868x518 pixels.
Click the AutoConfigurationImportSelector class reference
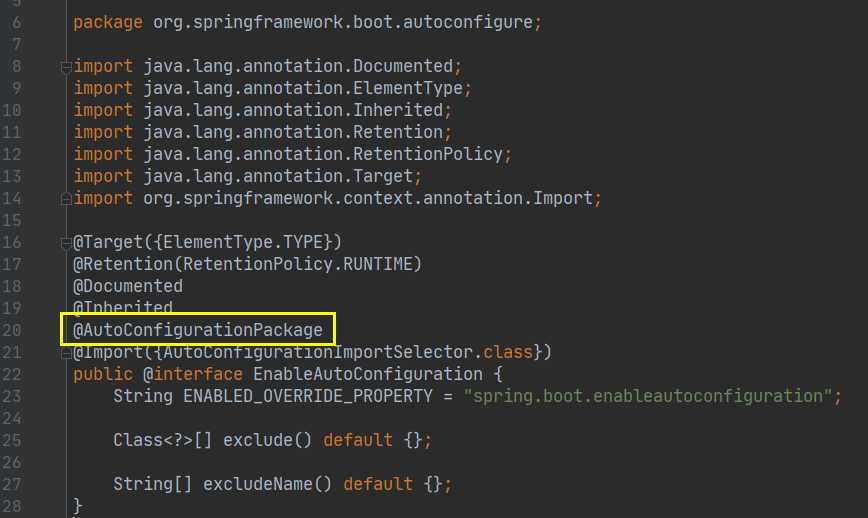[x=318, y=352]
